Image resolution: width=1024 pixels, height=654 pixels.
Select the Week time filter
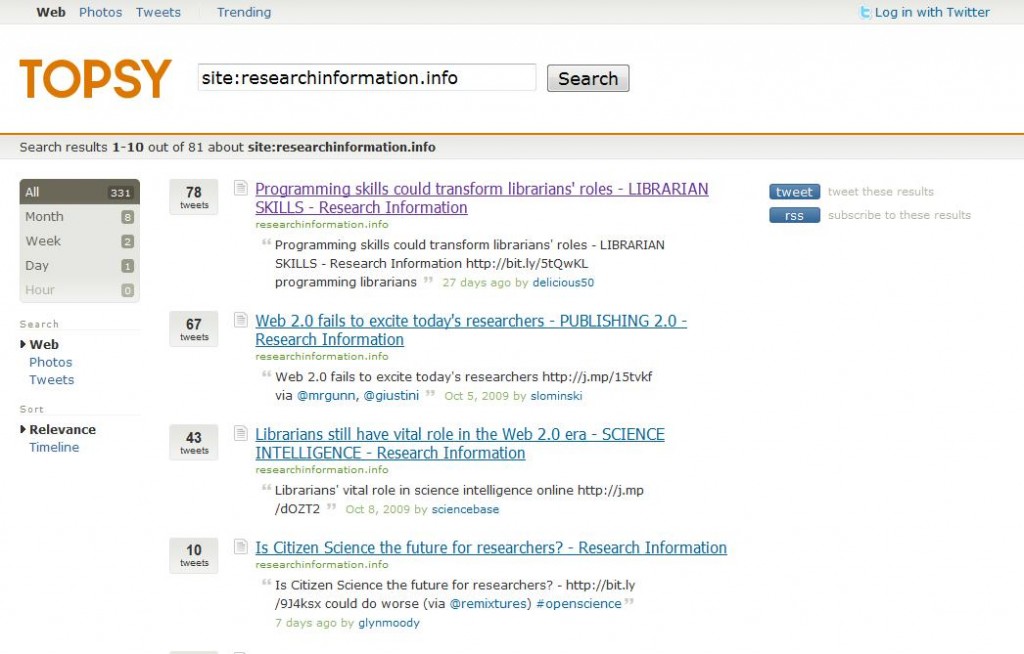(x=80, y=241)
